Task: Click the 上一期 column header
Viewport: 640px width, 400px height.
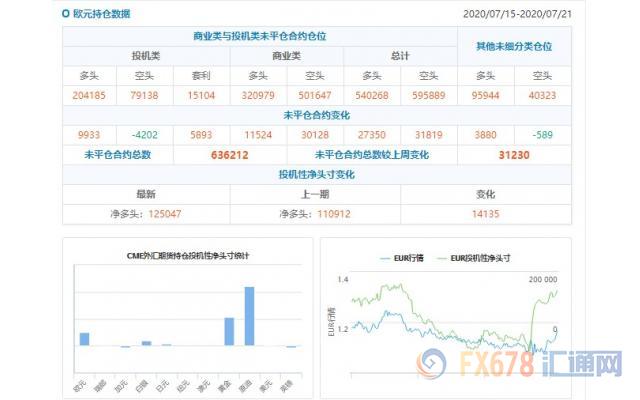Action: [315, 194]
